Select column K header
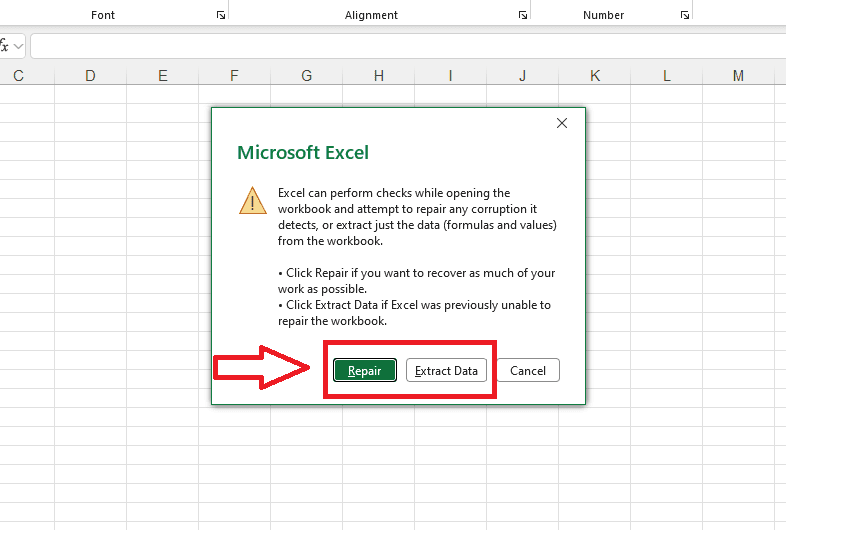The image size is (857, 543). coord(594,75)
